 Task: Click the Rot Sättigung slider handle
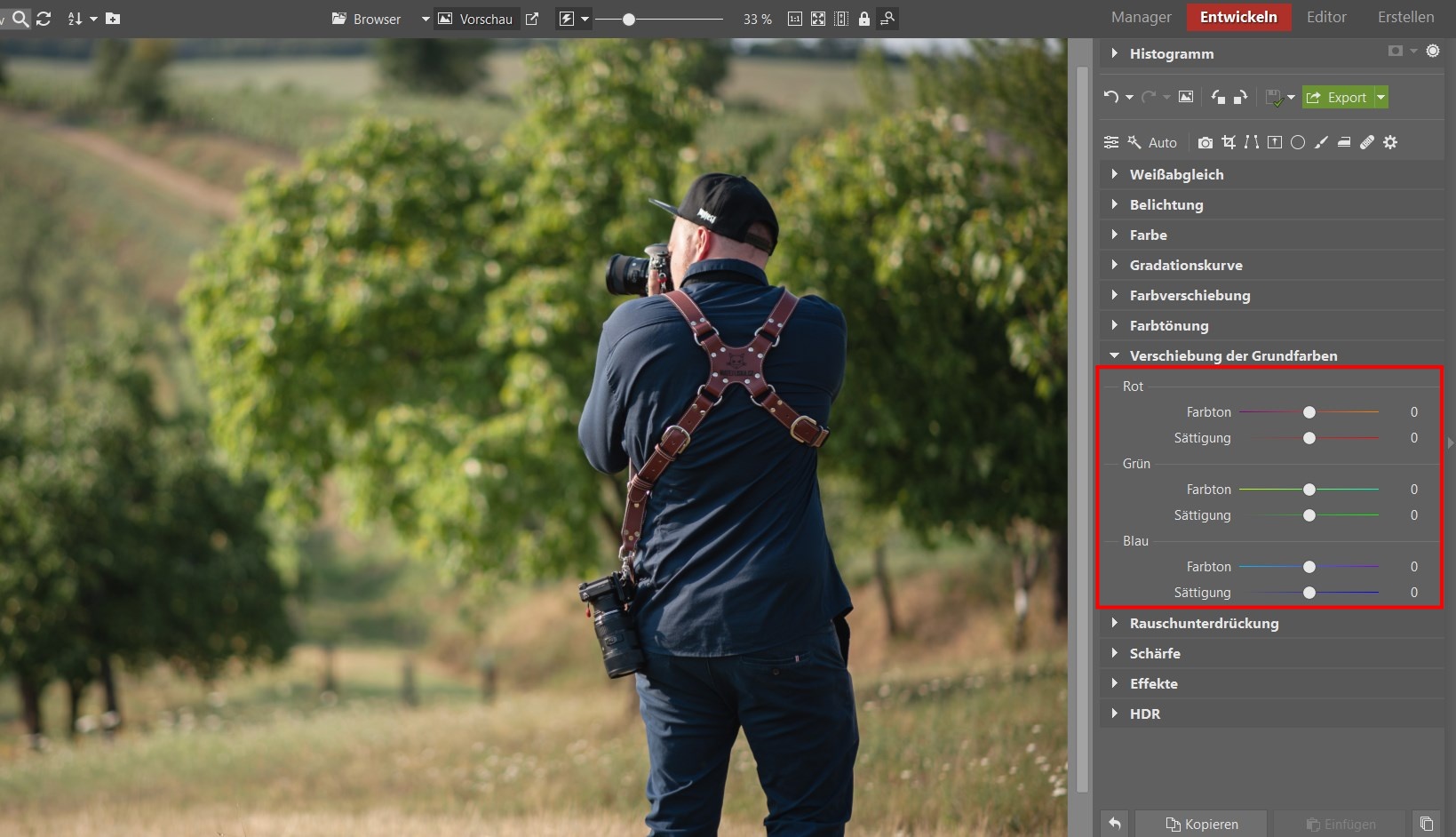click(x=1309, y=438)
